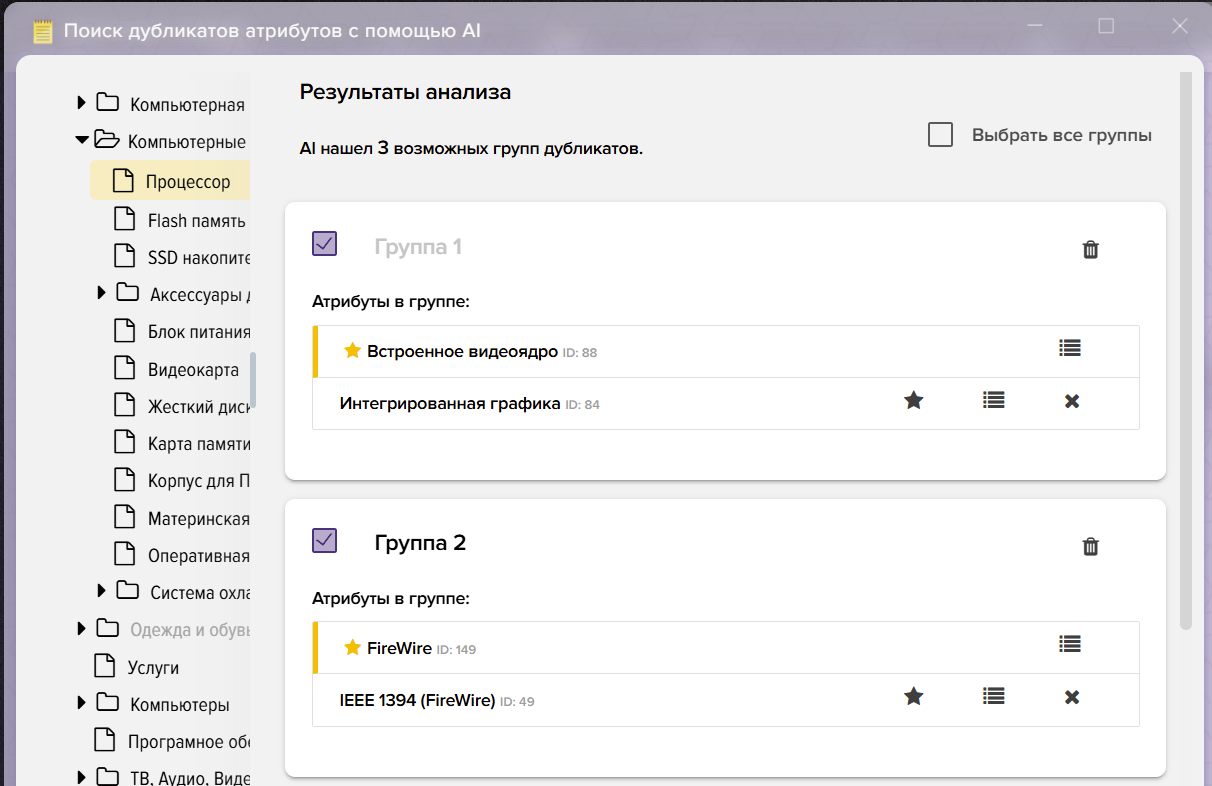Select Жесткий диск tree item

(x=198, y=407)
